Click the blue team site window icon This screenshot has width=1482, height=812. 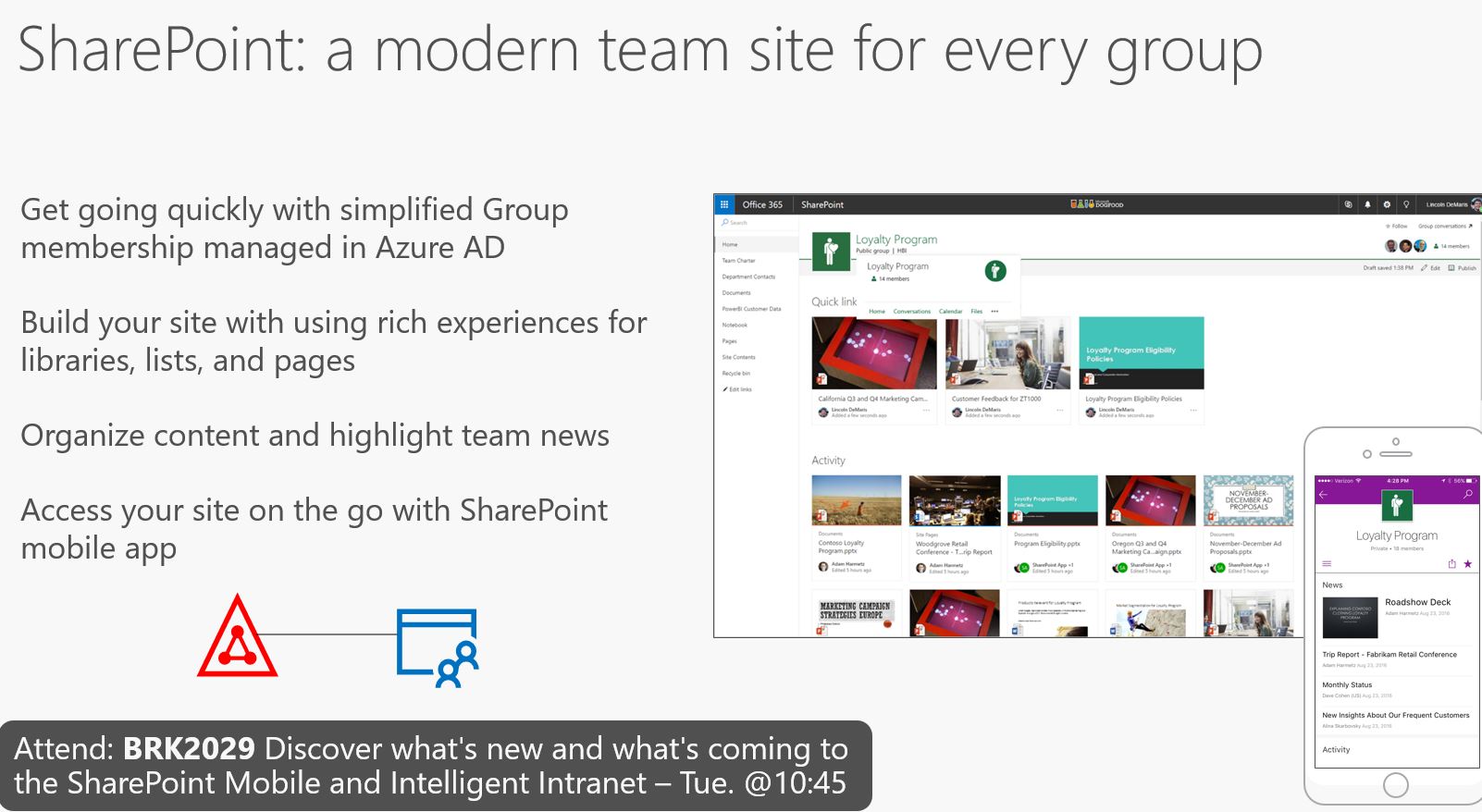click(x=438, y=647)
